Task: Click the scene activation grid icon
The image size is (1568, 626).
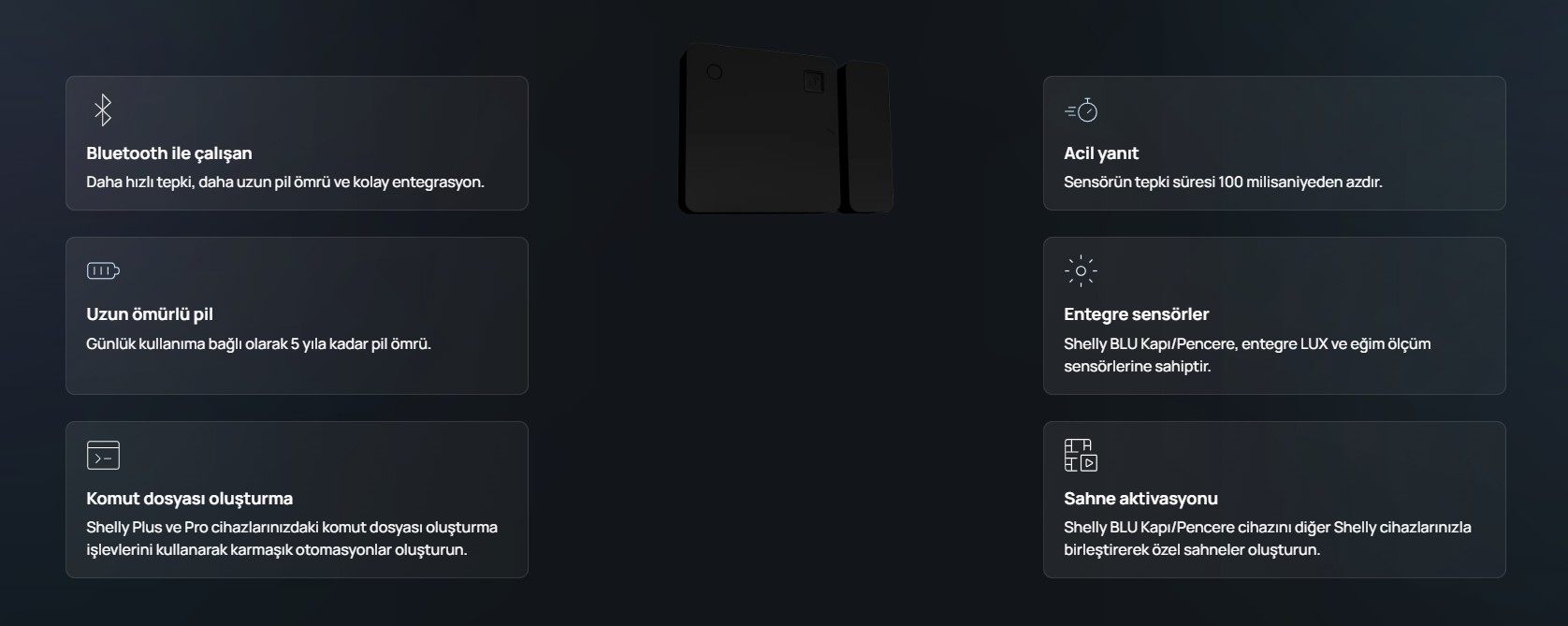Action: tap(1081, 455)
